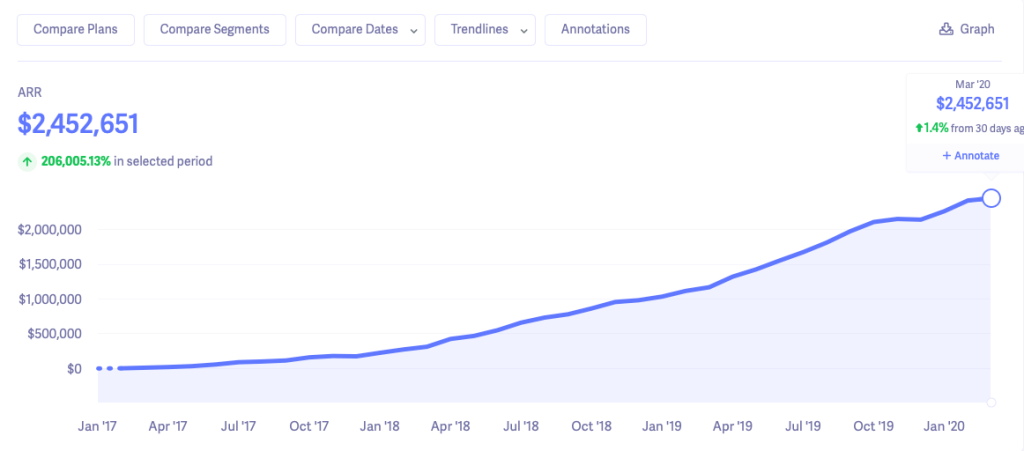Expand the Trendlines dropdown chevron
Image resolution: width=1024 pixels, height=451 pixels.
coord(523,30)
